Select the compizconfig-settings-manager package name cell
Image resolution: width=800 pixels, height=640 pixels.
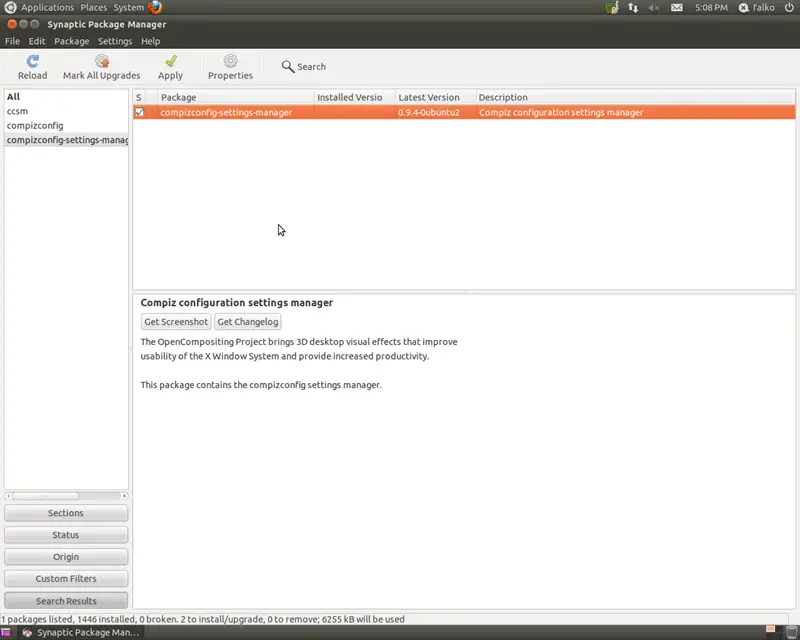(226, 112)
